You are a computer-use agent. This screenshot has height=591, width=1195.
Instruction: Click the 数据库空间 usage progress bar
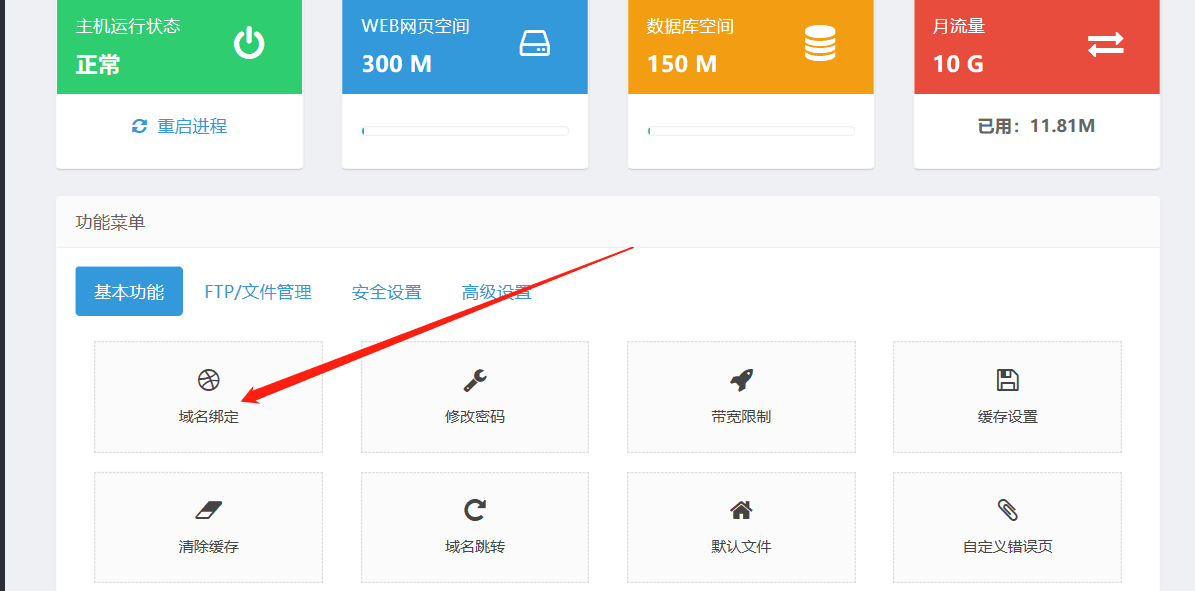coord(751,131)
